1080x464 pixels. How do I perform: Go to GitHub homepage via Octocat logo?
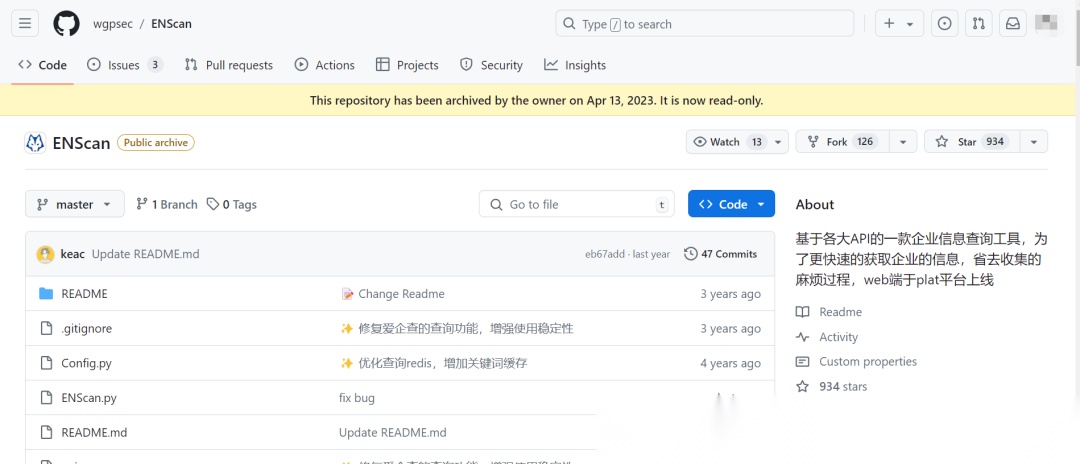click(x=67, y=23)
